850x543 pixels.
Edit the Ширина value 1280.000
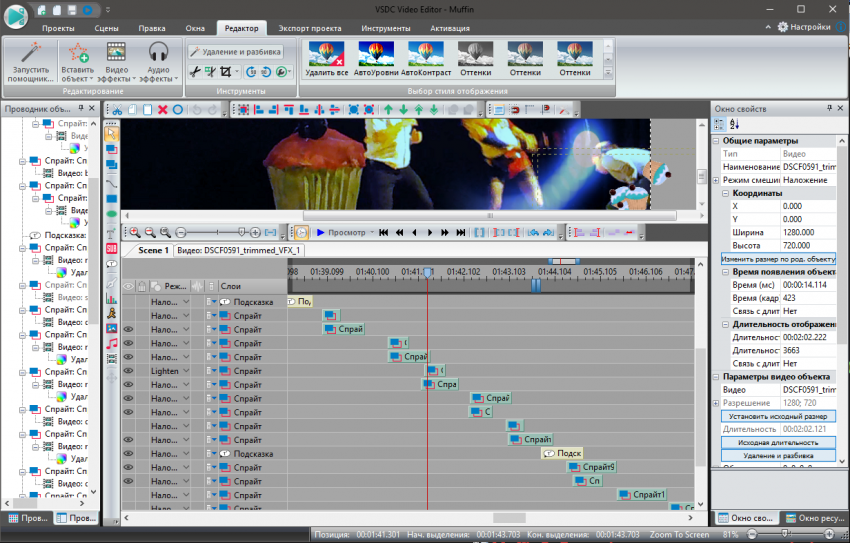[x=808, y=232]
